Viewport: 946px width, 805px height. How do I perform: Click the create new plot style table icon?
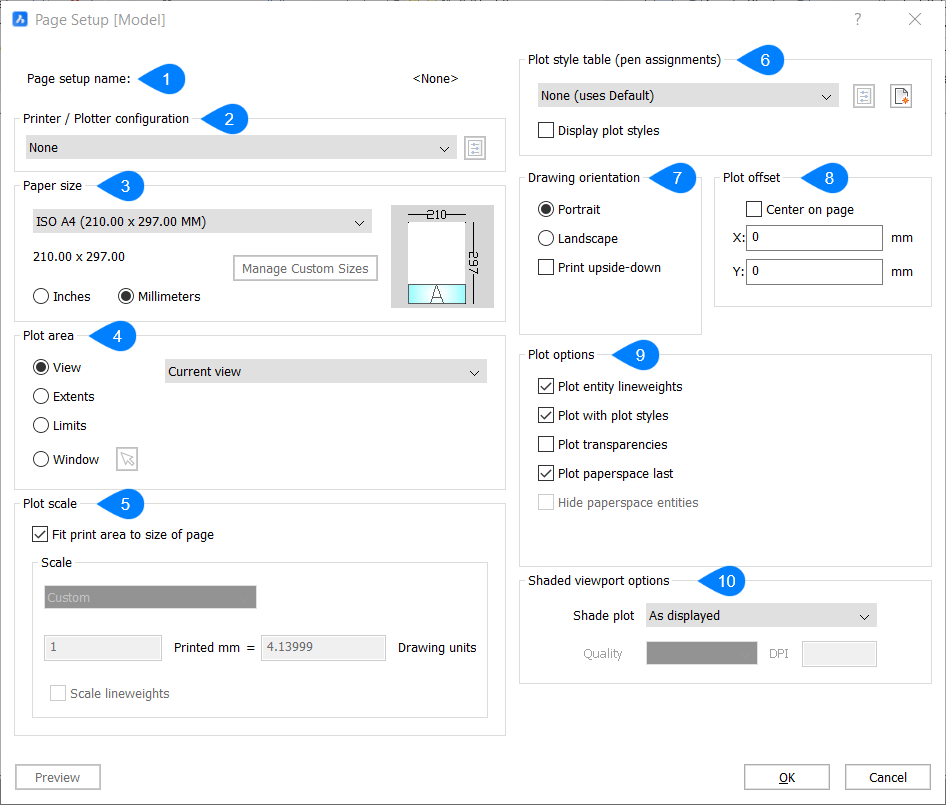[x=900, y=95]
